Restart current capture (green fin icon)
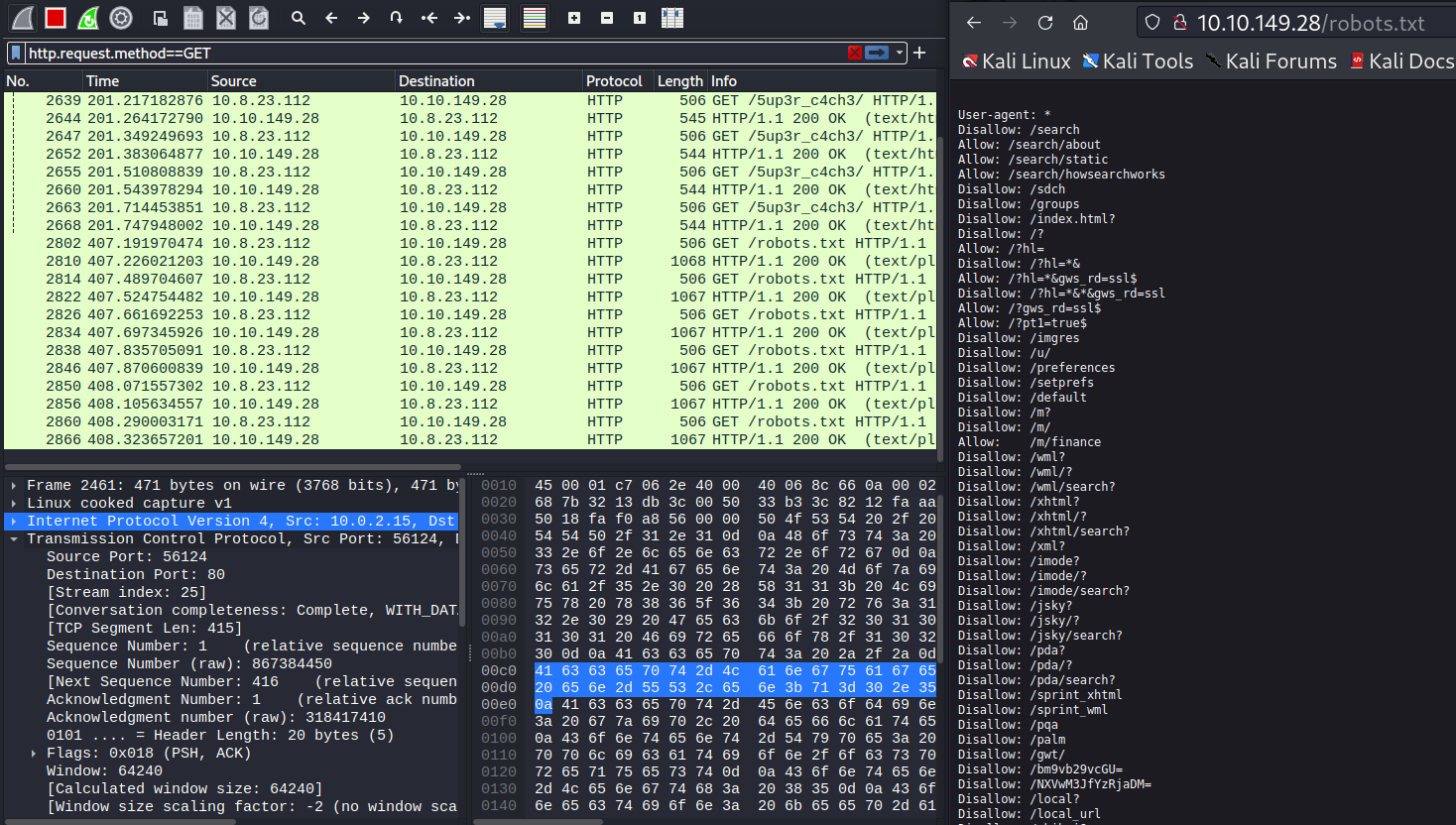The image size is (1456, 825). coord(88,18)
